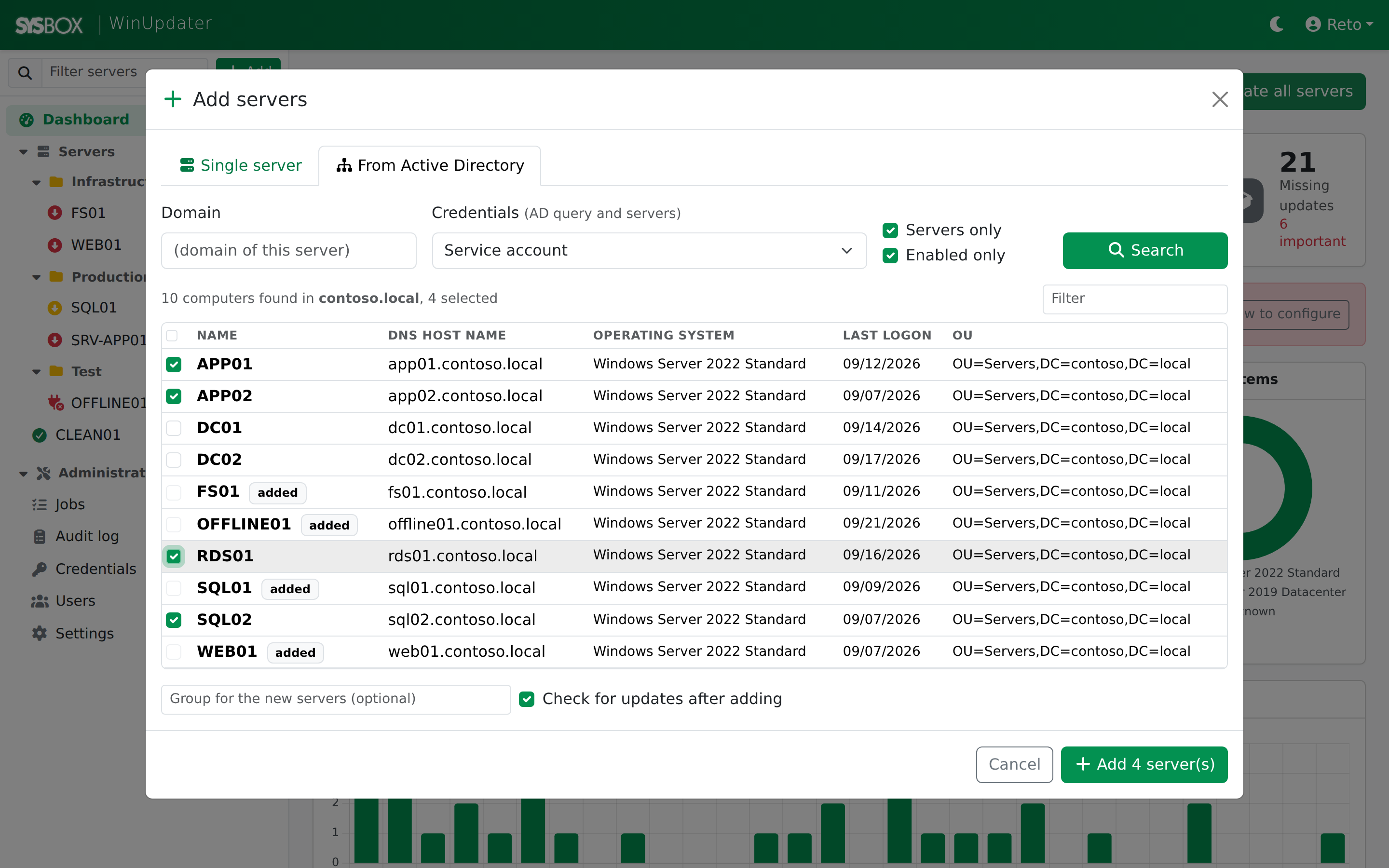This screenshot has height=868, width=1389.
Task: Collapse the Production folder arrow
Action: click(37, 278)
